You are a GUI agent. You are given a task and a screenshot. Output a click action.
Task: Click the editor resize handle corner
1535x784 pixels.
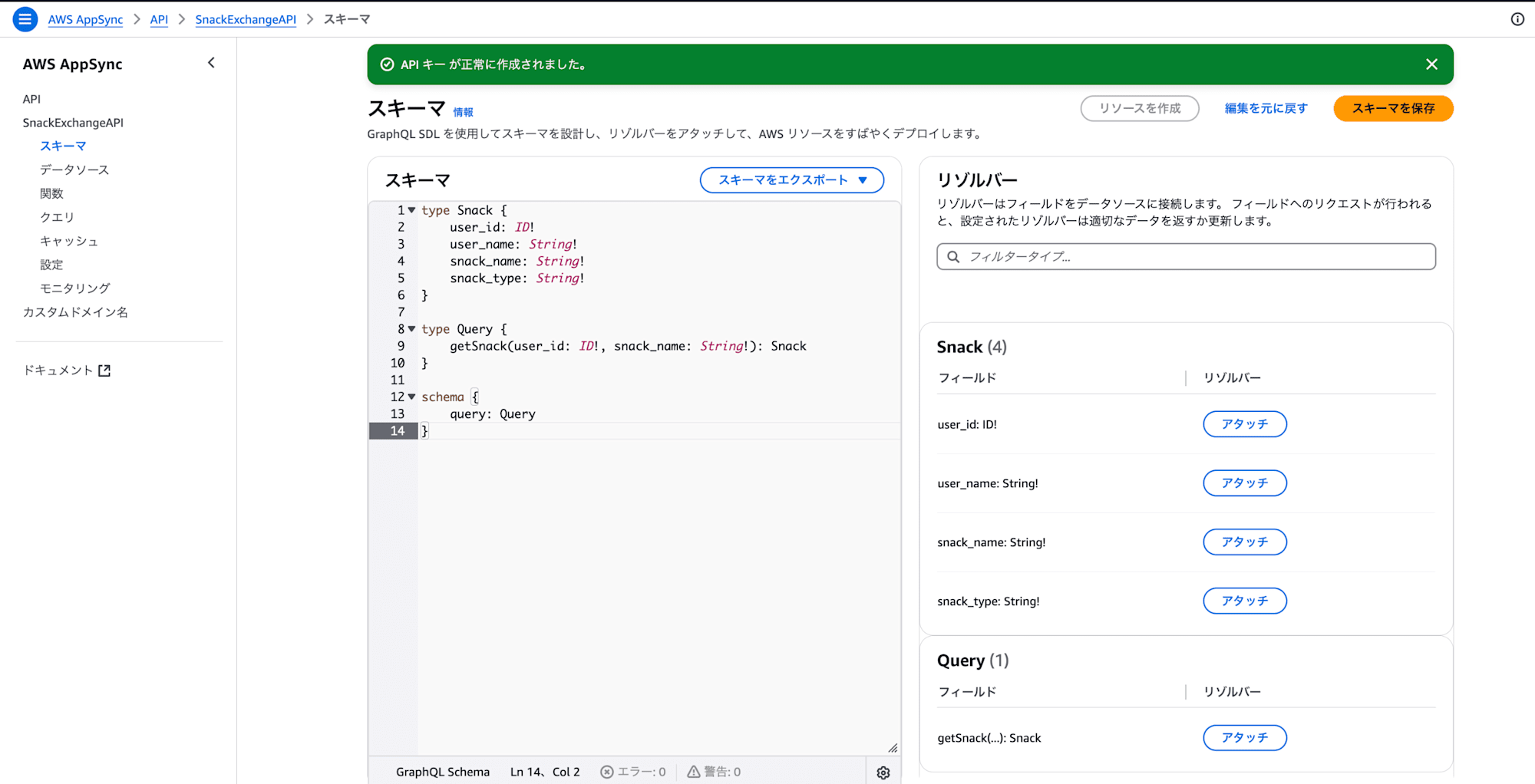[x=893, y=748]
